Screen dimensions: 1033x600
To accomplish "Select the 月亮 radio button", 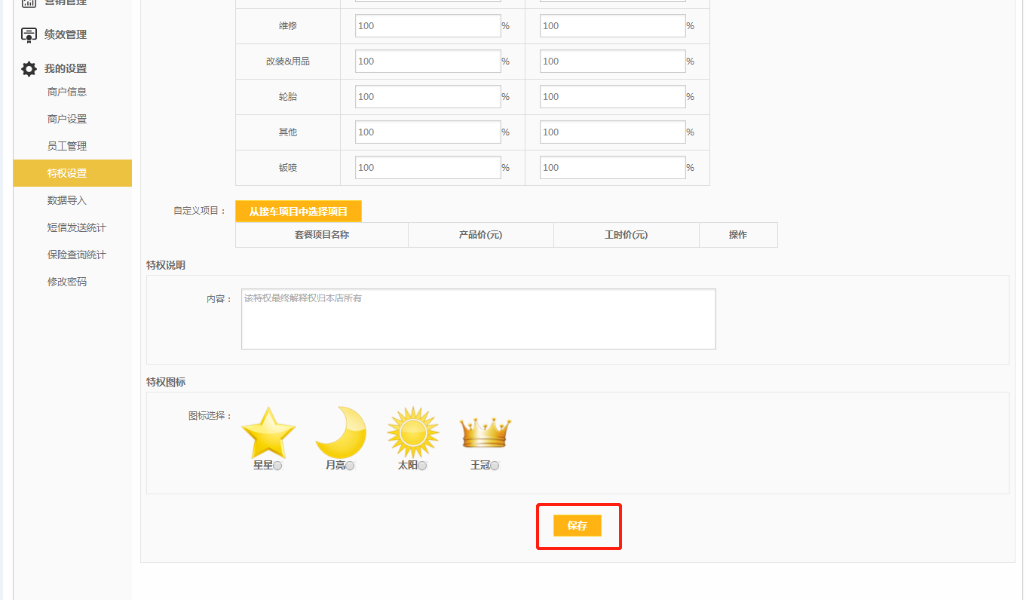I will (x=350, y=466).
